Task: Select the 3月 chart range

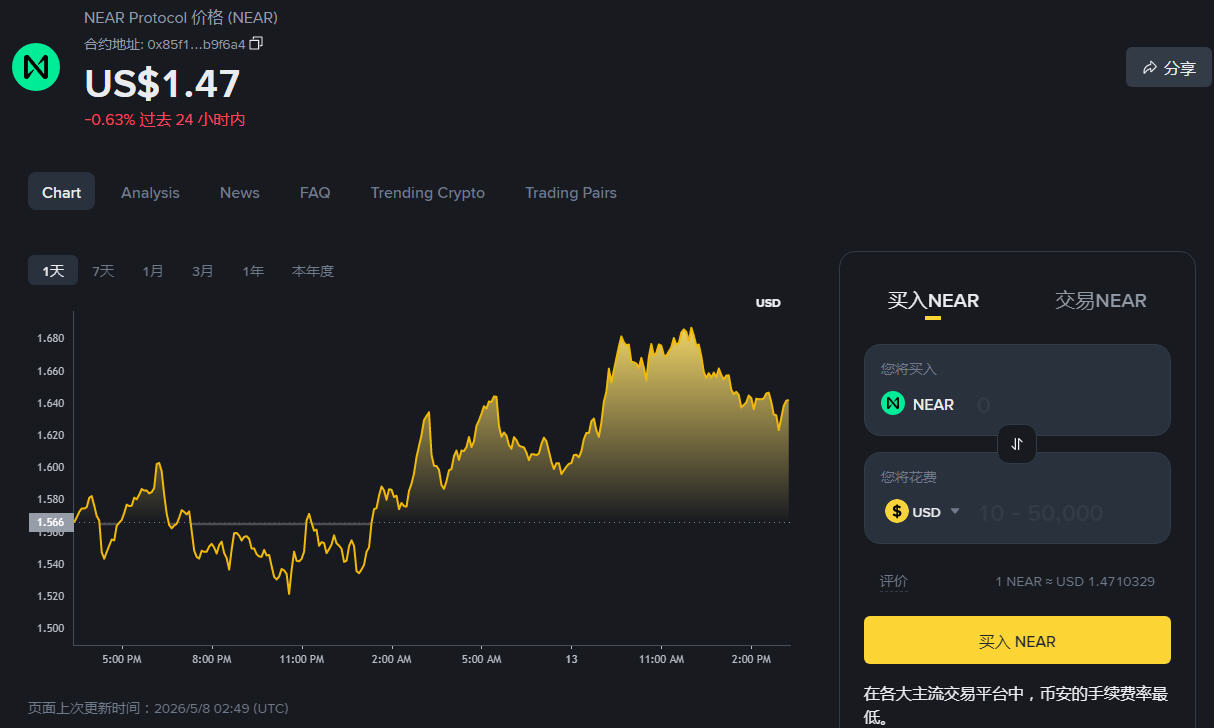Action: (203, 271)
